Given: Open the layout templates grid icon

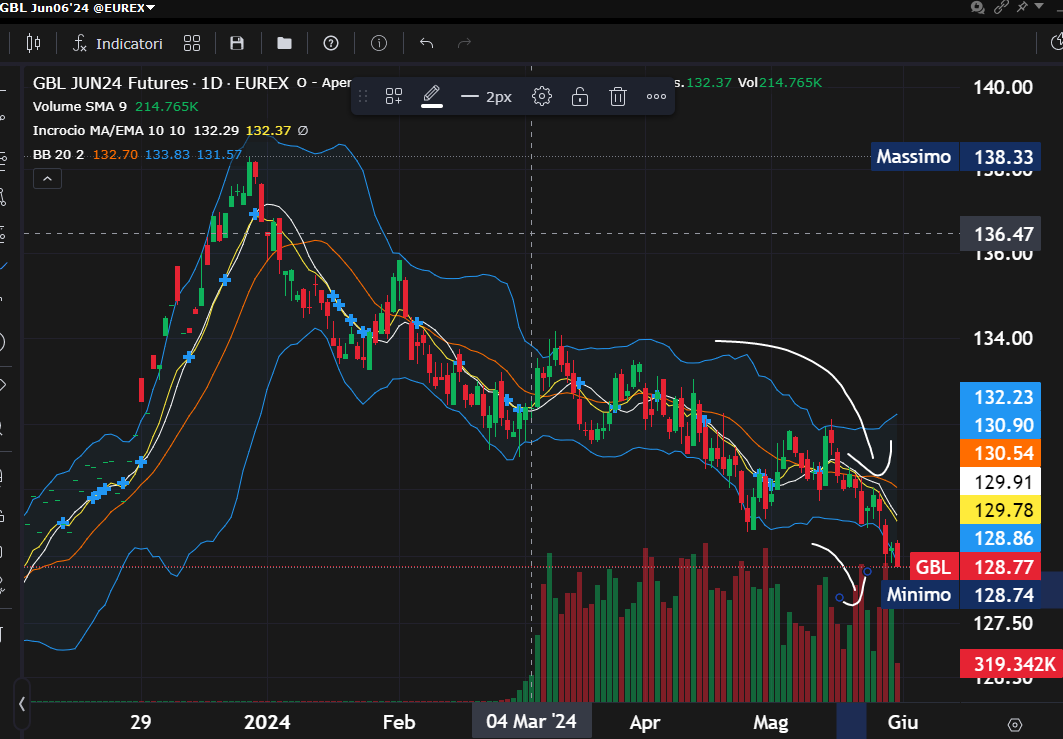Looking at the screenshot, I should click(x=192, y=43).
